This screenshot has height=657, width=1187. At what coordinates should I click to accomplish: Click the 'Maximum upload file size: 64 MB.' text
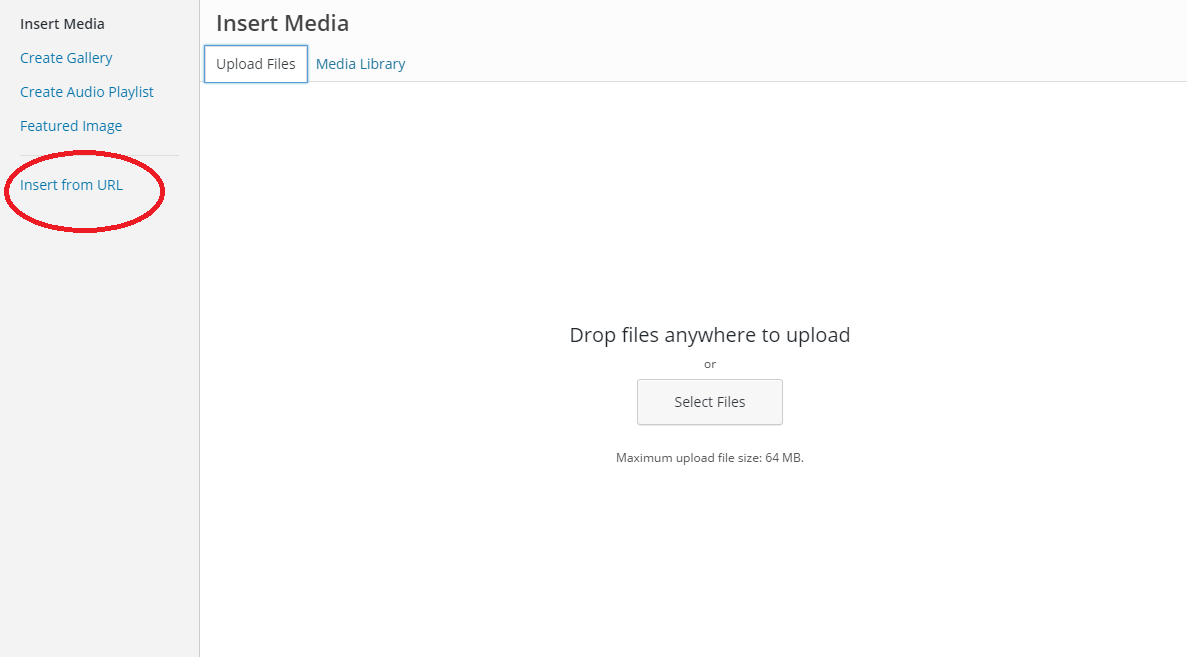[709, 458]
